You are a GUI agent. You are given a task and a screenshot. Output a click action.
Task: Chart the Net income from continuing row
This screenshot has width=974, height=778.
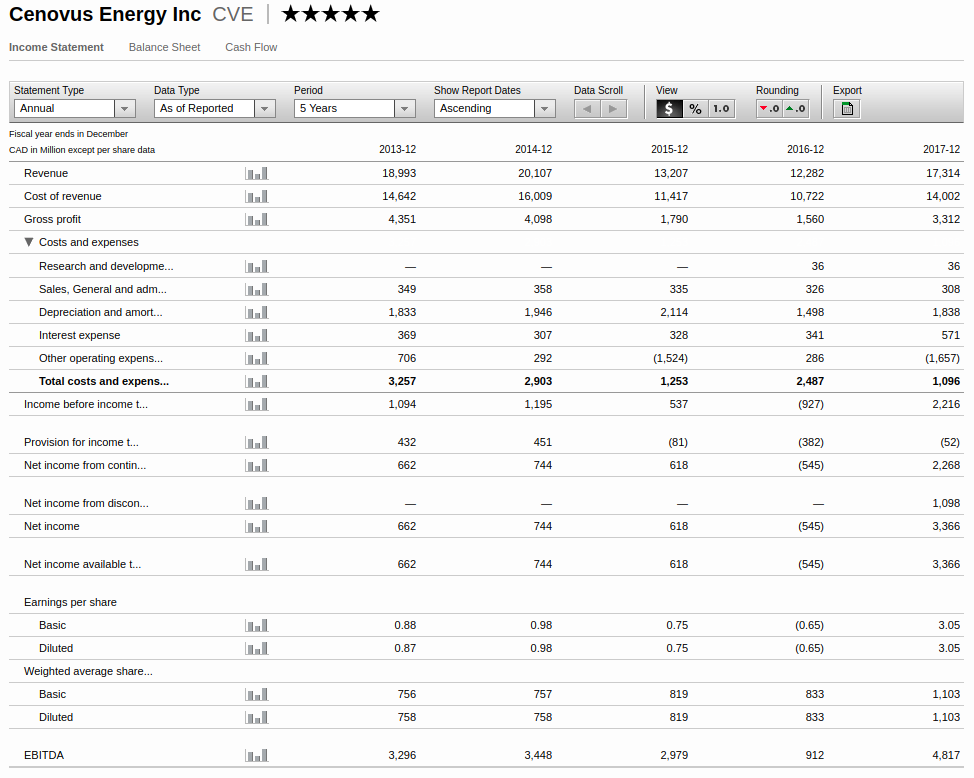[257, 465]
